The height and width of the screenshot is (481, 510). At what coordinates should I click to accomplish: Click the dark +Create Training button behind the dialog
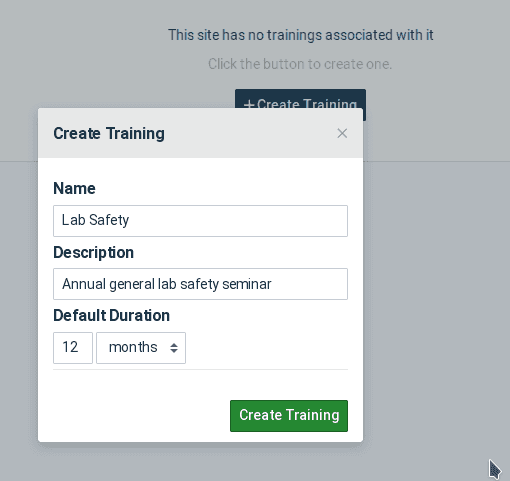(300, 99)
